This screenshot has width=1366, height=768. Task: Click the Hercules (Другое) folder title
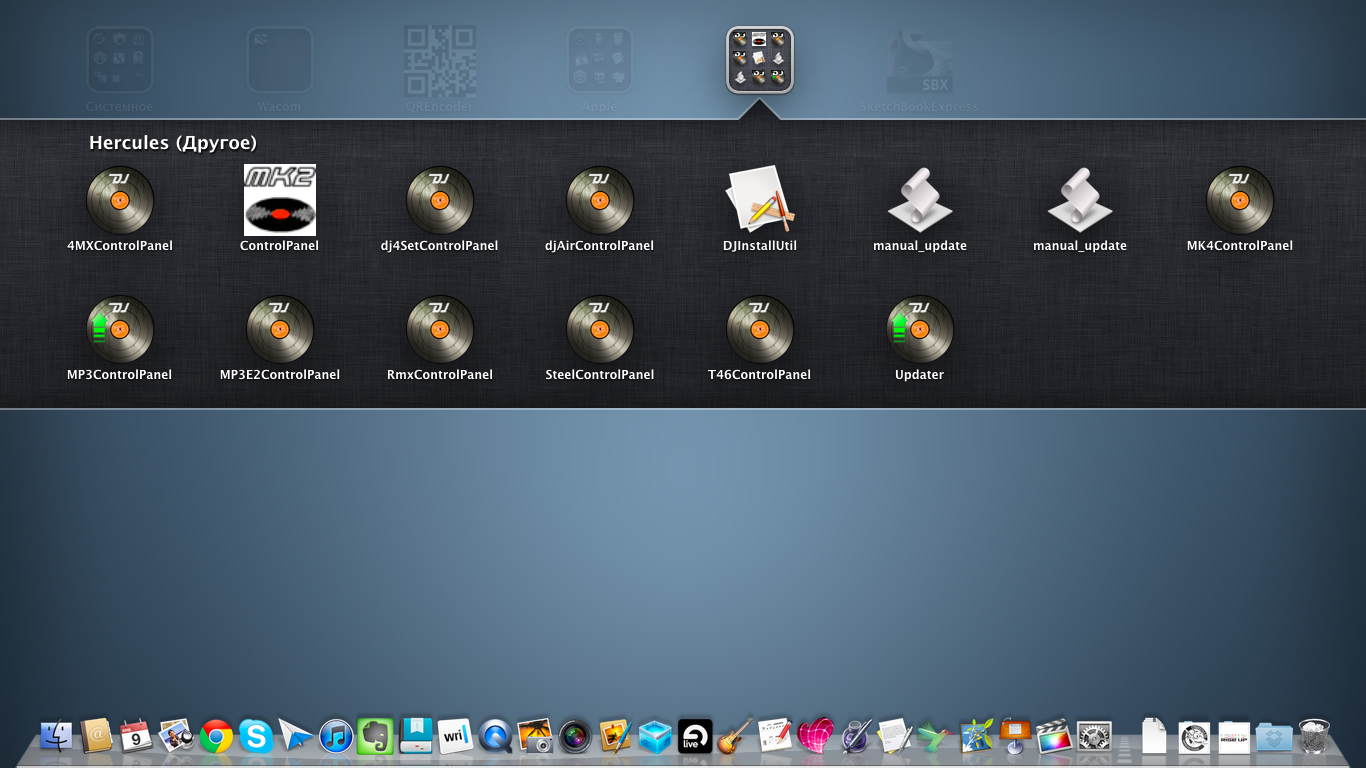(x=173, y=143)
